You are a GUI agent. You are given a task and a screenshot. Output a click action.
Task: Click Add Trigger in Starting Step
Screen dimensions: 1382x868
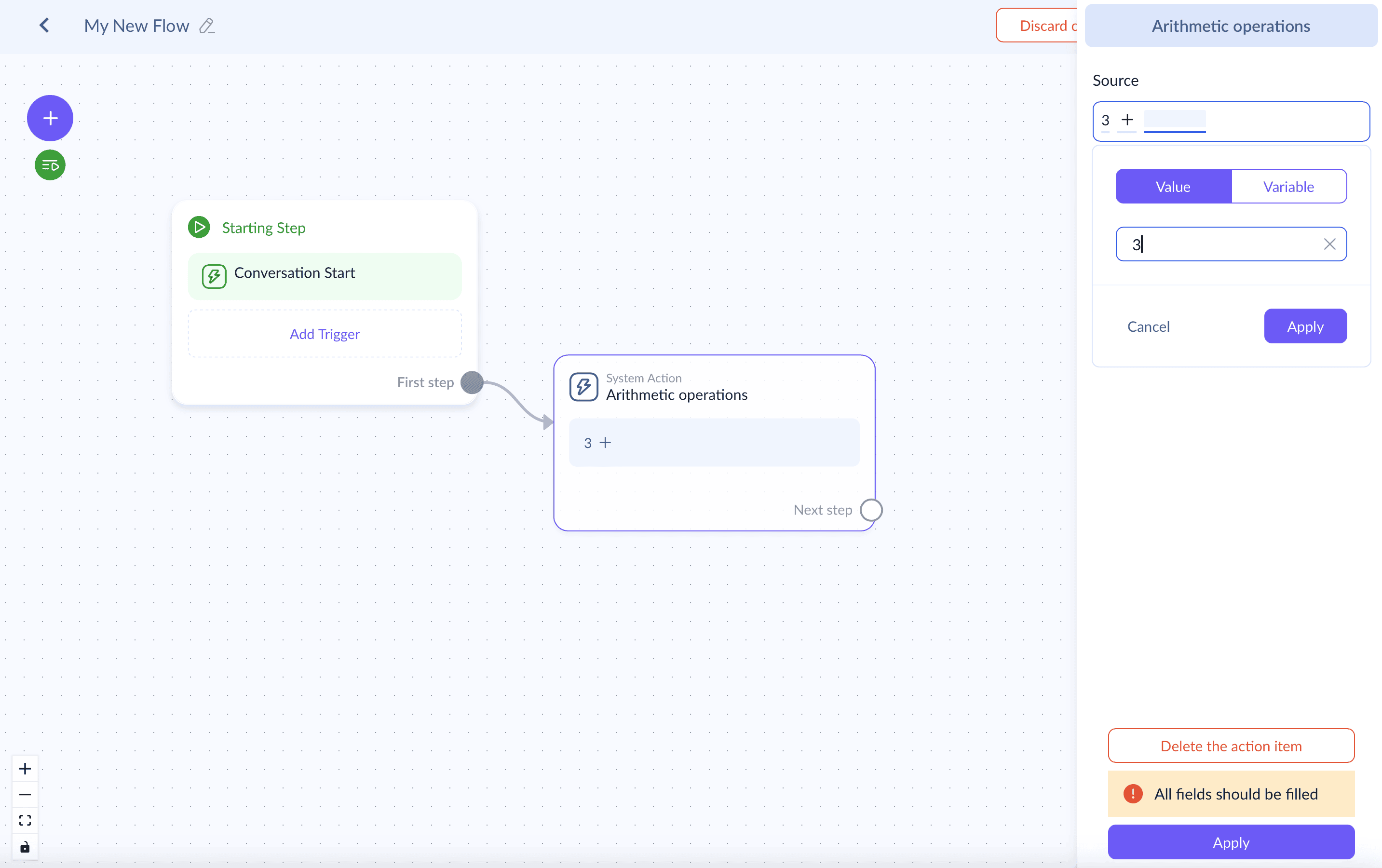click(324, 334)
